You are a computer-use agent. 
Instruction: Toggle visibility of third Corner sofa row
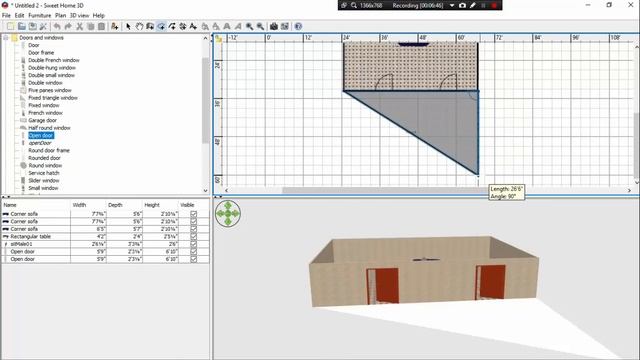click(193, 229)
